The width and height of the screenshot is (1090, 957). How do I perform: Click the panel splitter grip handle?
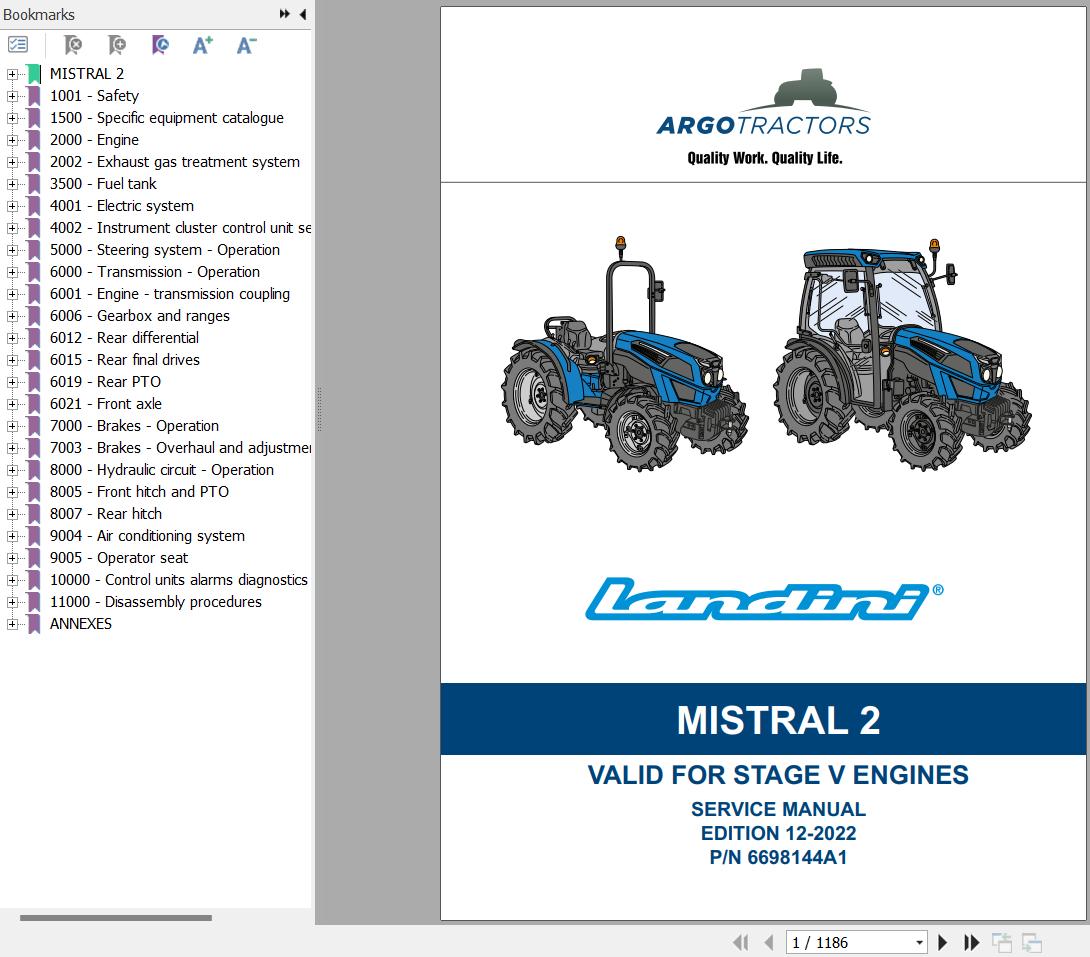319,410
